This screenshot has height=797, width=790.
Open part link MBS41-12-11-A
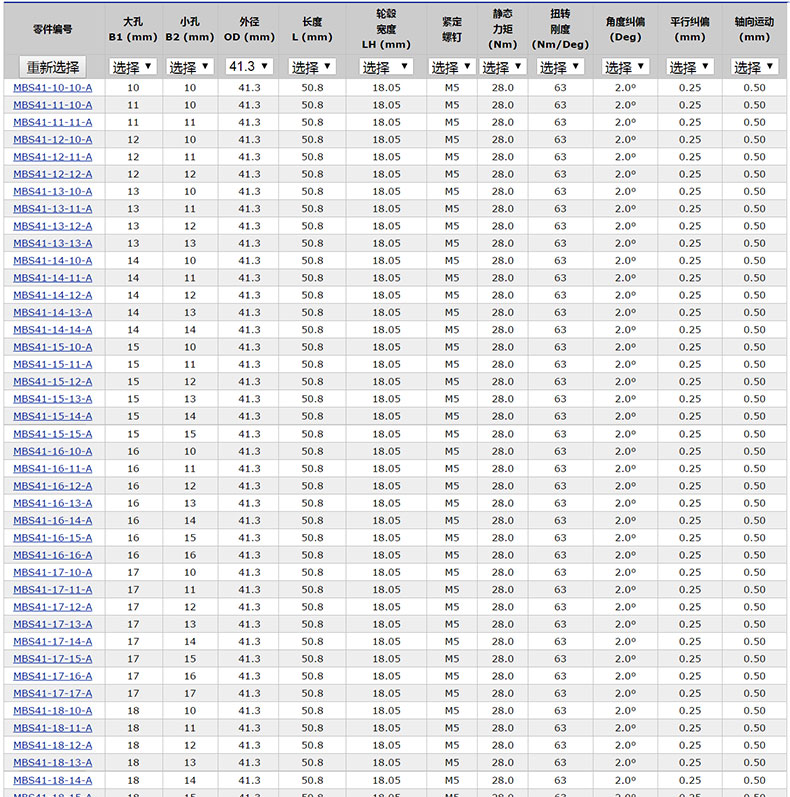(x=53, y=157)
